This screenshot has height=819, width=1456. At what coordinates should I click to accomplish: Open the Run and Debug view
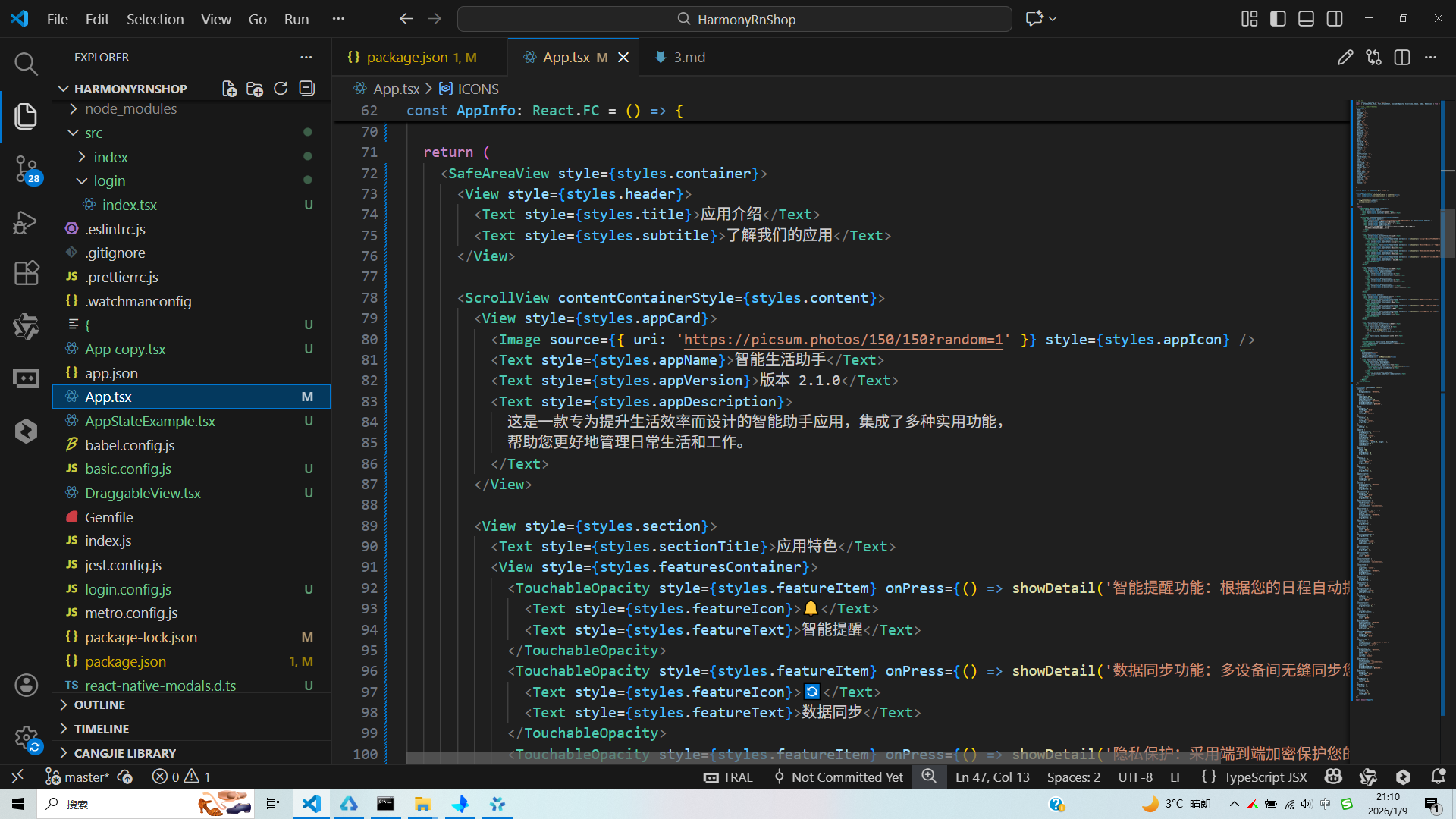click(26, 222)
